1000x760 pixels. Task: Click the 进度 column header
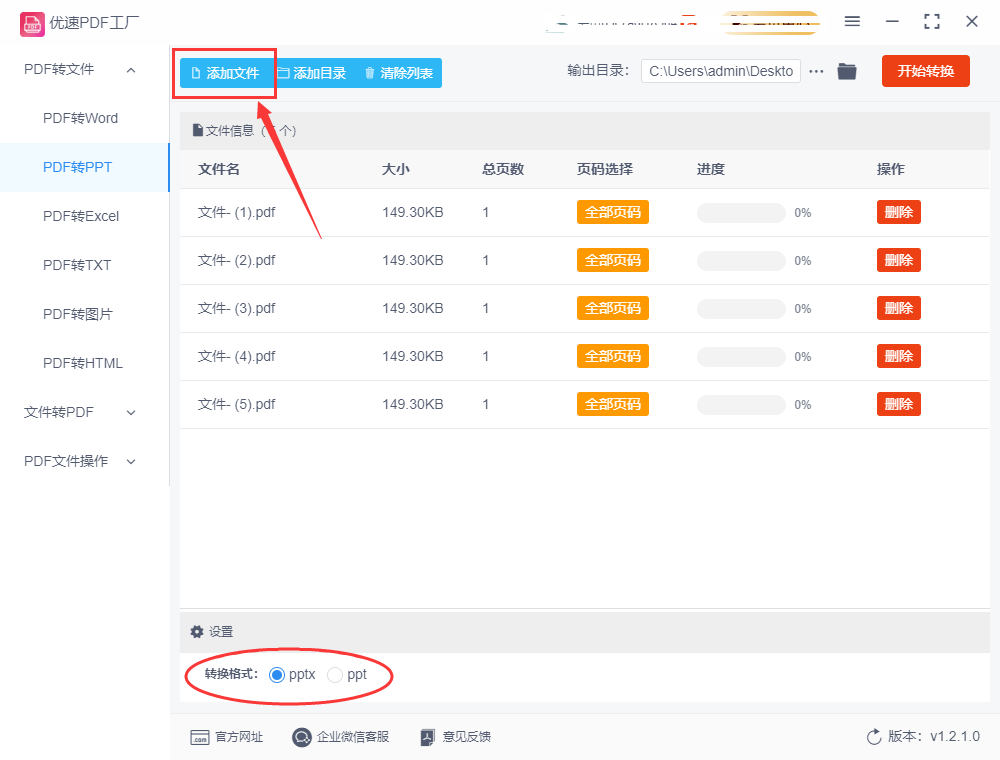point(710,170)
